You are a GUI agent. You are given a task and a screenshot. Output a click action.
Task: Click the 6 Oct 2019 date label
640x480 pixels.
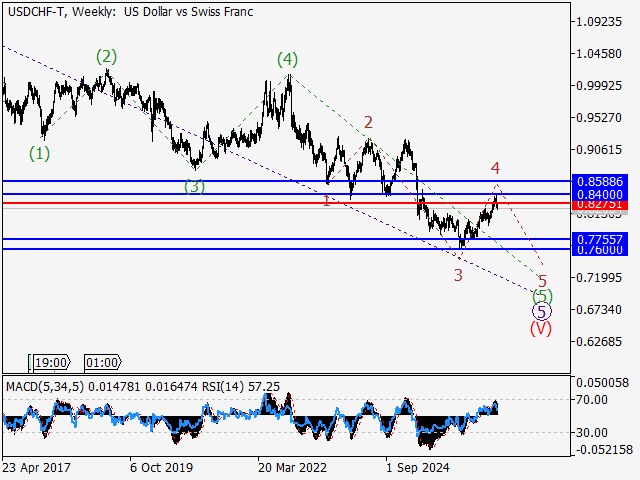tap(161, 467)
